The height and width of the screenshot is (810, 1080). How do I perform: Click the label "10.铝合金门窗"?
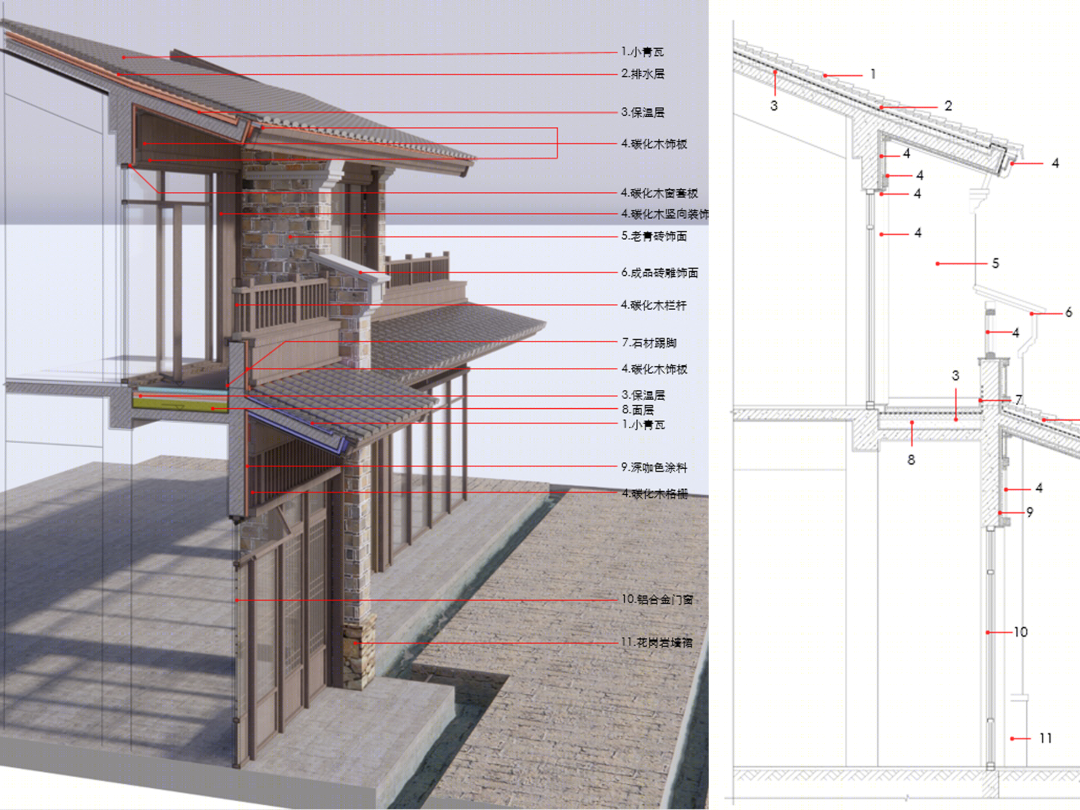(657, 599)
